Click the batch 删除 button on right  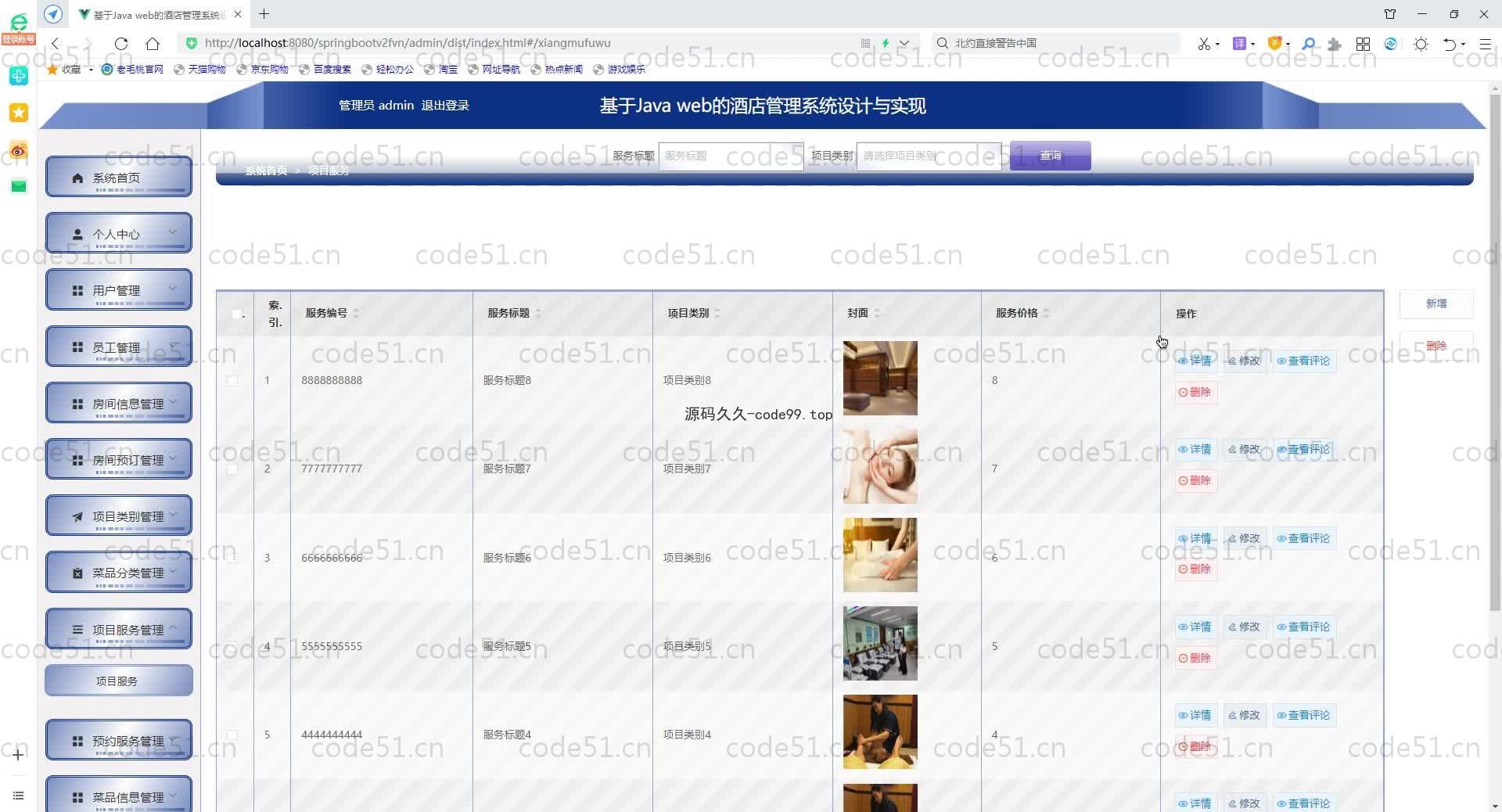(1436, 345)
